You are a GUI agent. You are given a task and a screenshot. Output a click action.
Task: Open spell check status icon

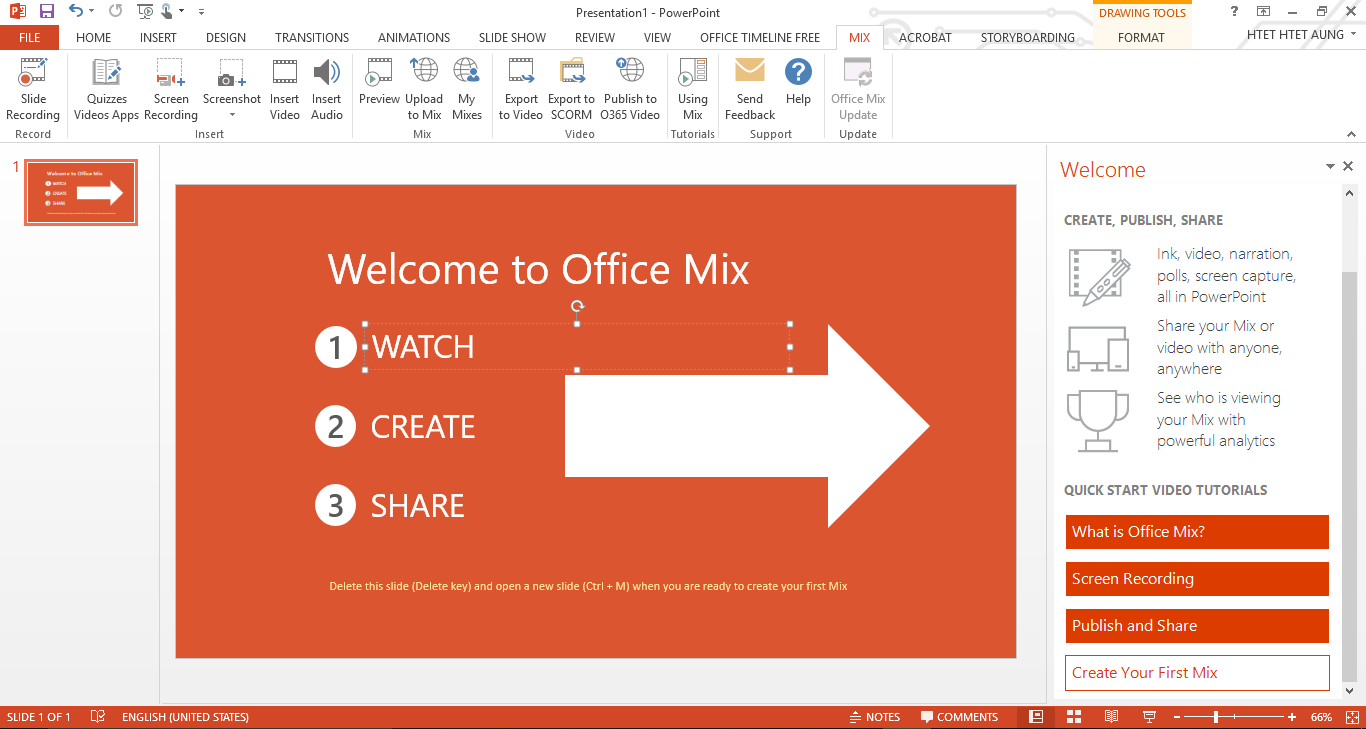click(x=98, y=717)
